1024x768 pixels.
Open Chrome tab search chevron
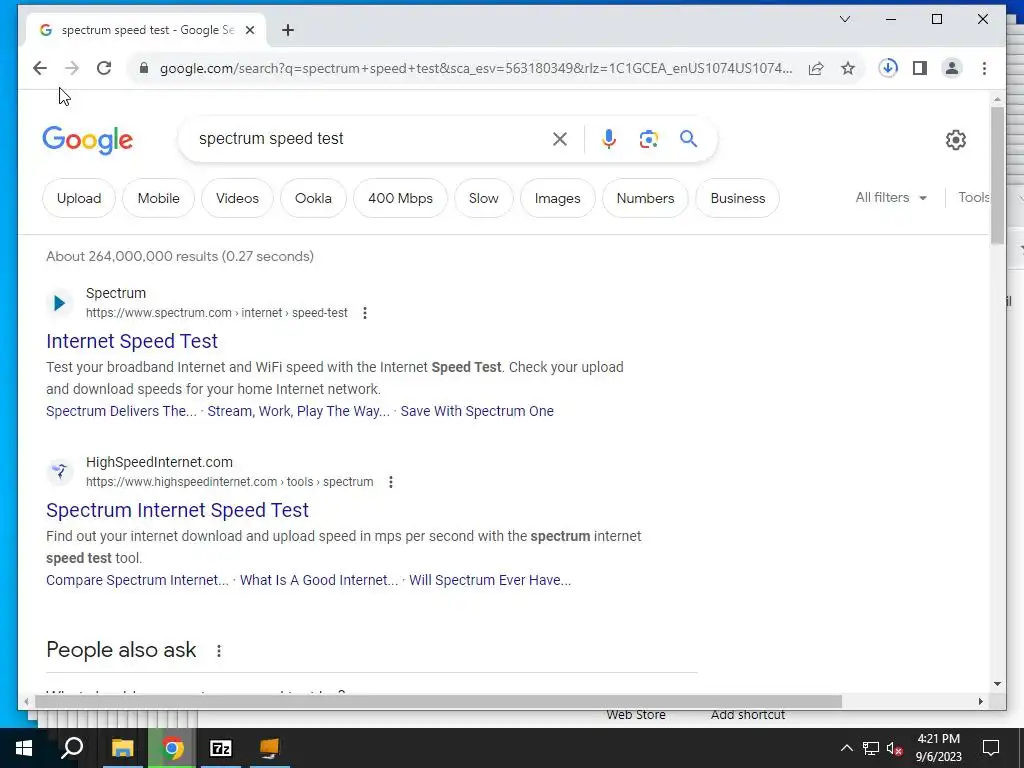(844, 19)
